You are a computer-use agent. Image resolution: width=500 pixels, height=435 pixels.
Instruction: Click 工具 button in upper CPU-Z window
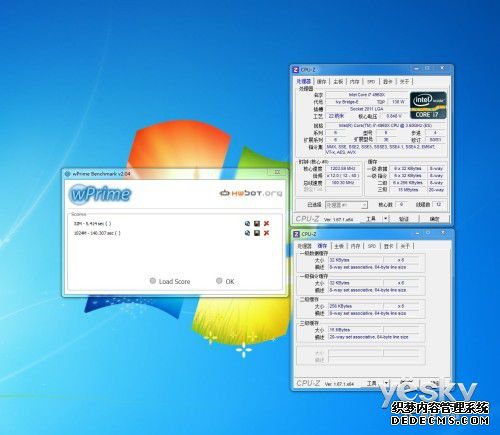[x=371, y=219]
